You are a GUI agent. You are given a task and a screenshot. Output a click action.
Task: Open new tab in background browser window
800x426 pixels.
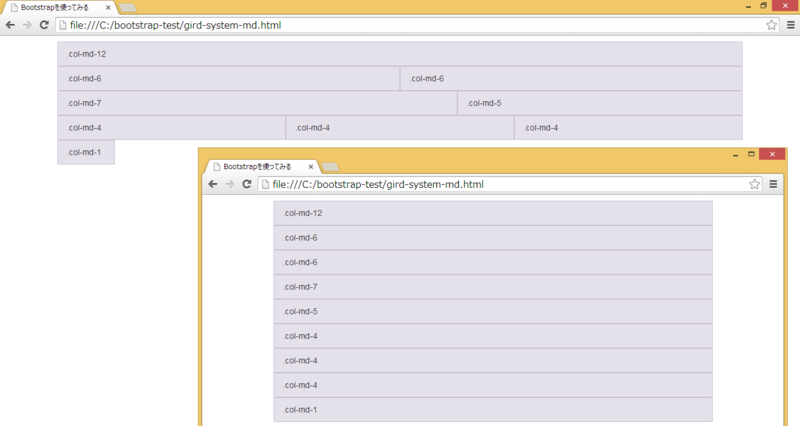(128, 8)
